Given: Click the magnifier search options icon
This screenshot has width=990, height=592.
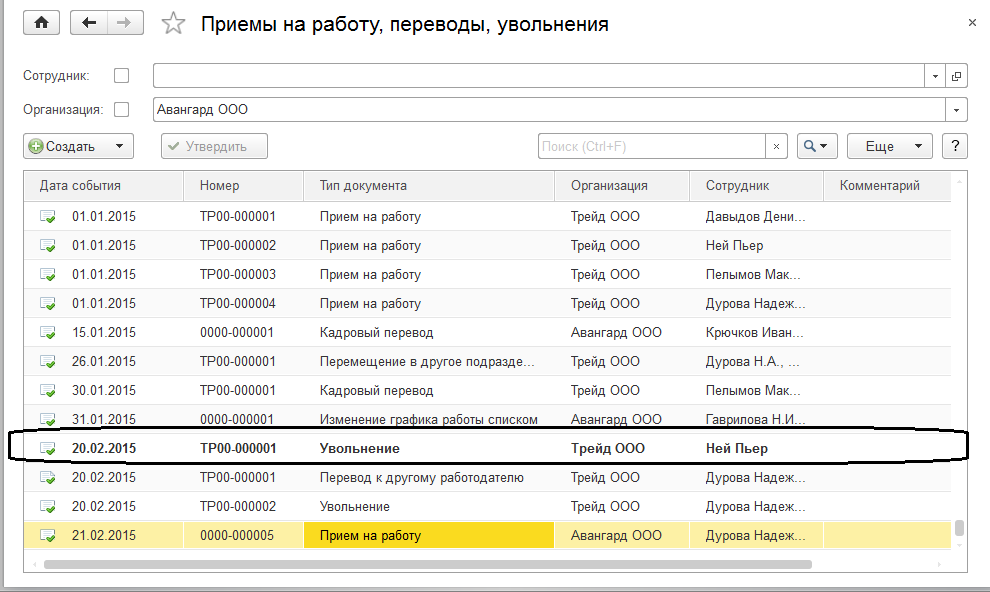Looking at the screenshot, I should tap(816, 146).
